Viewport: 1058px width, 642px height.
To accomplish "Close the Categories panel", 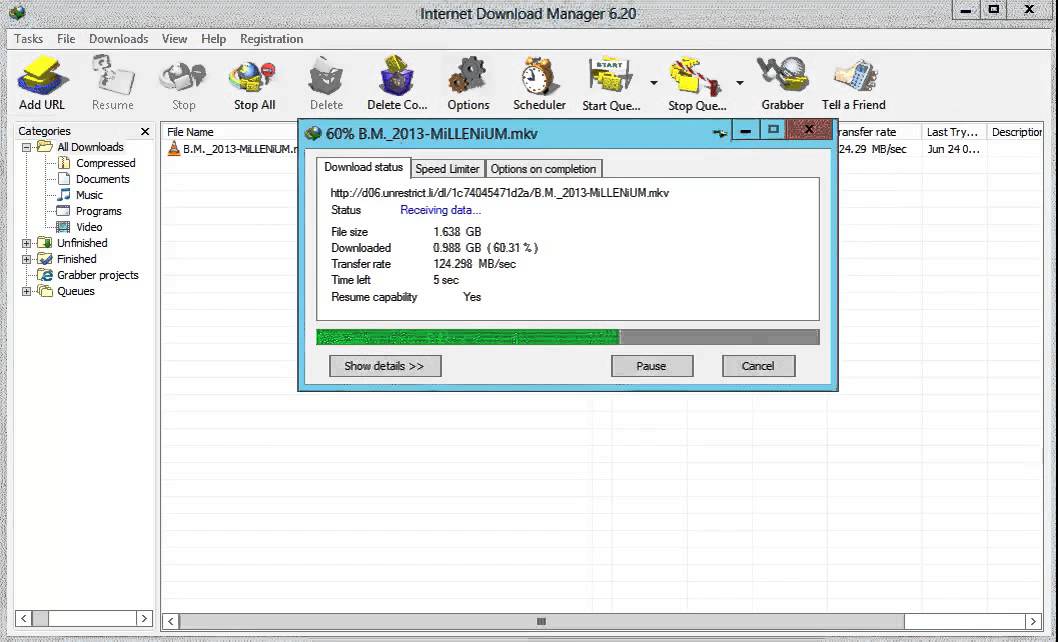I will click(145, 132).
